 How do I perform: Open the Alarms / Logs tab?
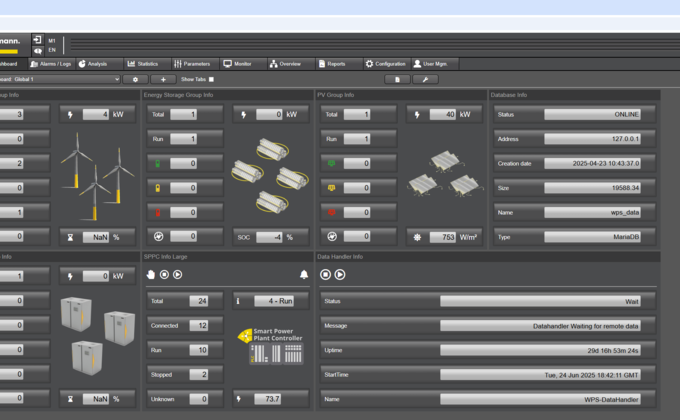click(50, 63)
